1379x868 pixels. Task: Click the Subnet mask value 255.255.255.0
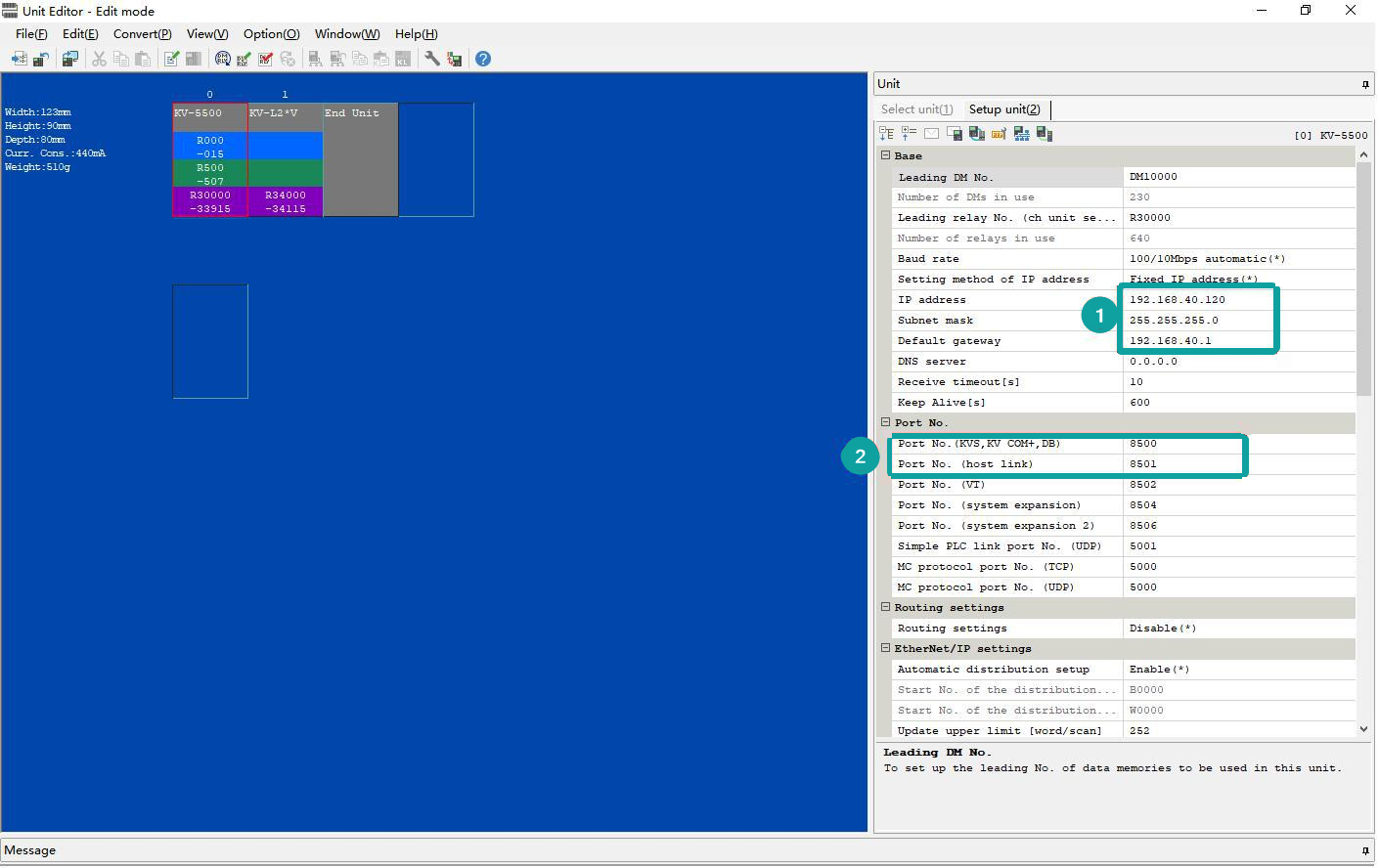[x=1174, y=321]
